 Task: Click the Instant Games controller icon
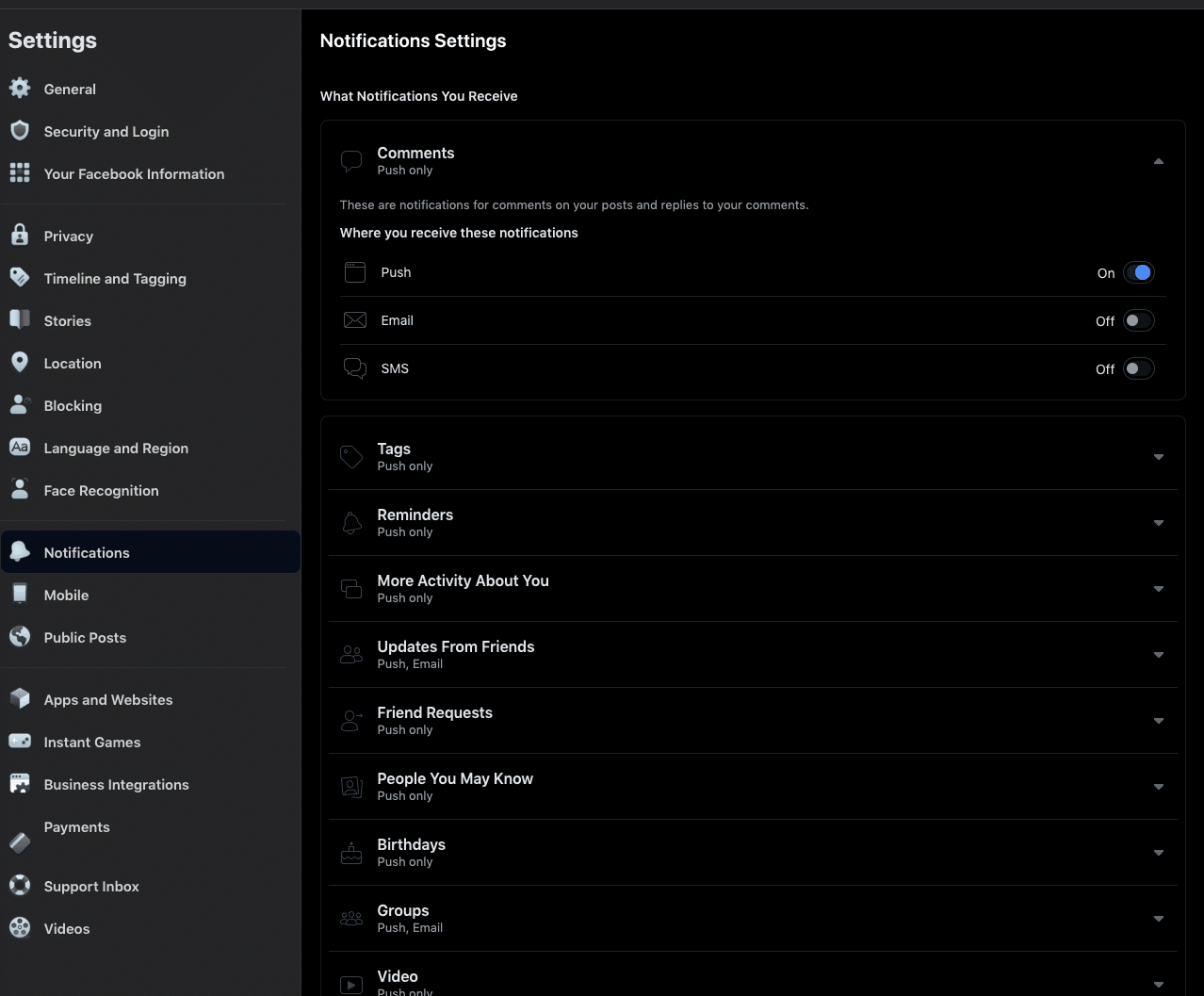click(x=20, y=742)
